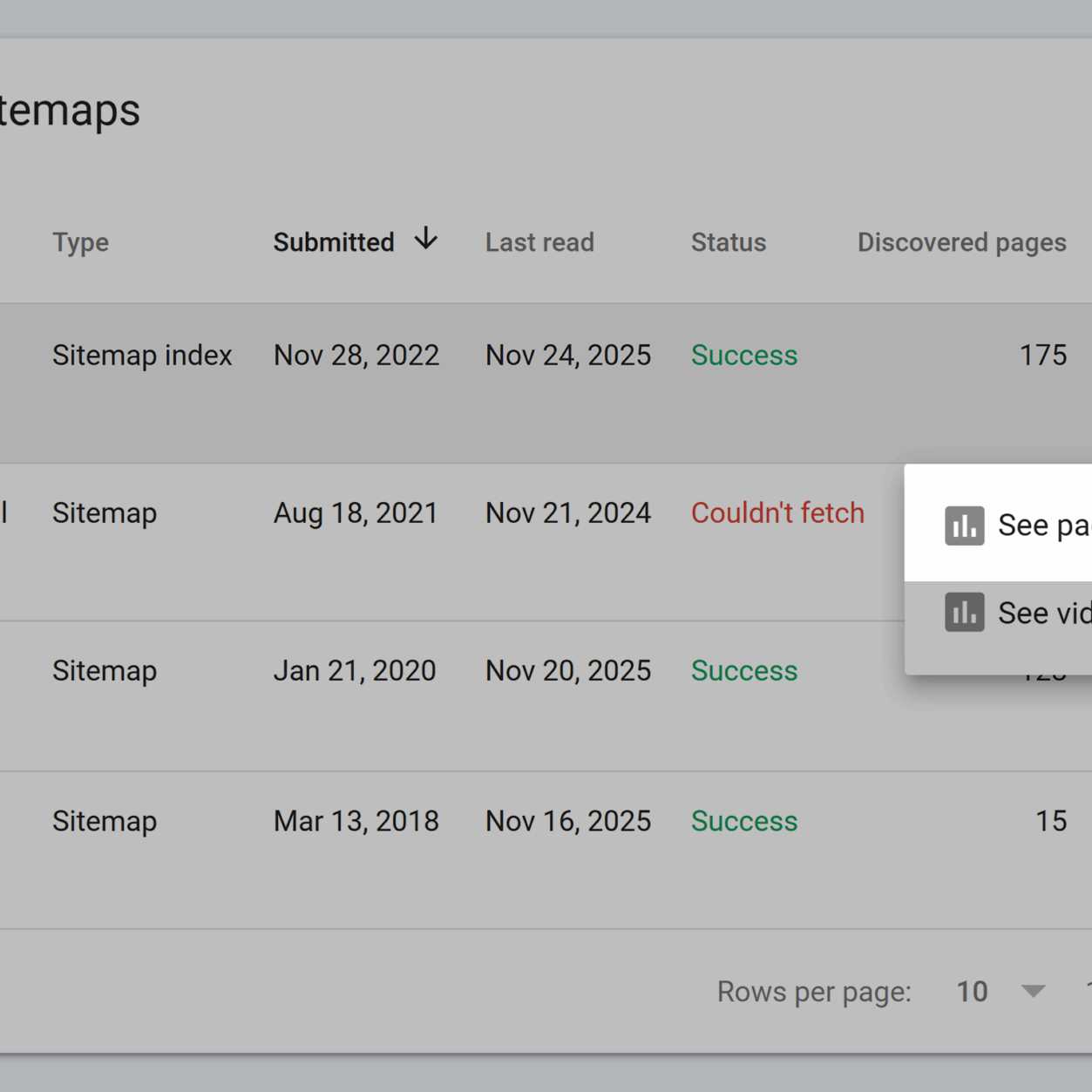
Task: Sort by the Submitted column header
Action: point(334,242)
